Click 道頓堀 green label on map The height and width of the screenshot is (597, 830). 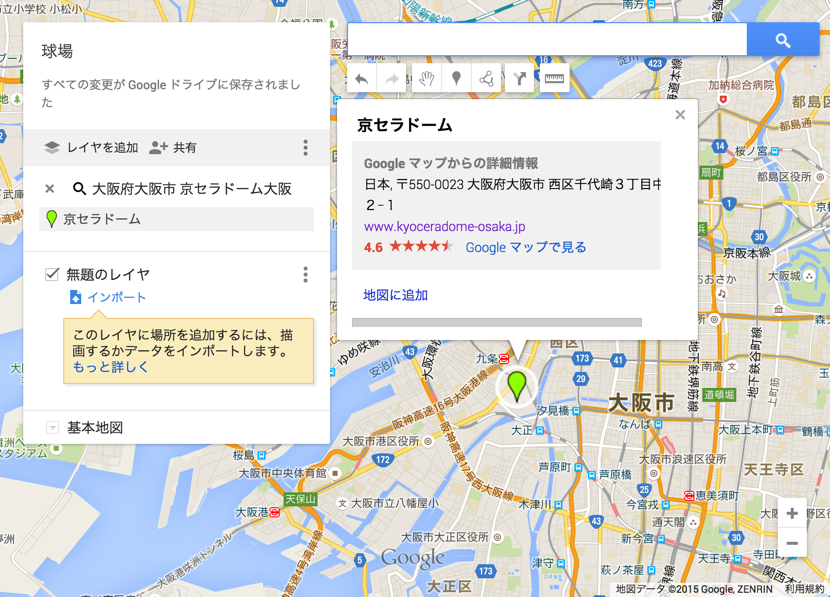719,394
